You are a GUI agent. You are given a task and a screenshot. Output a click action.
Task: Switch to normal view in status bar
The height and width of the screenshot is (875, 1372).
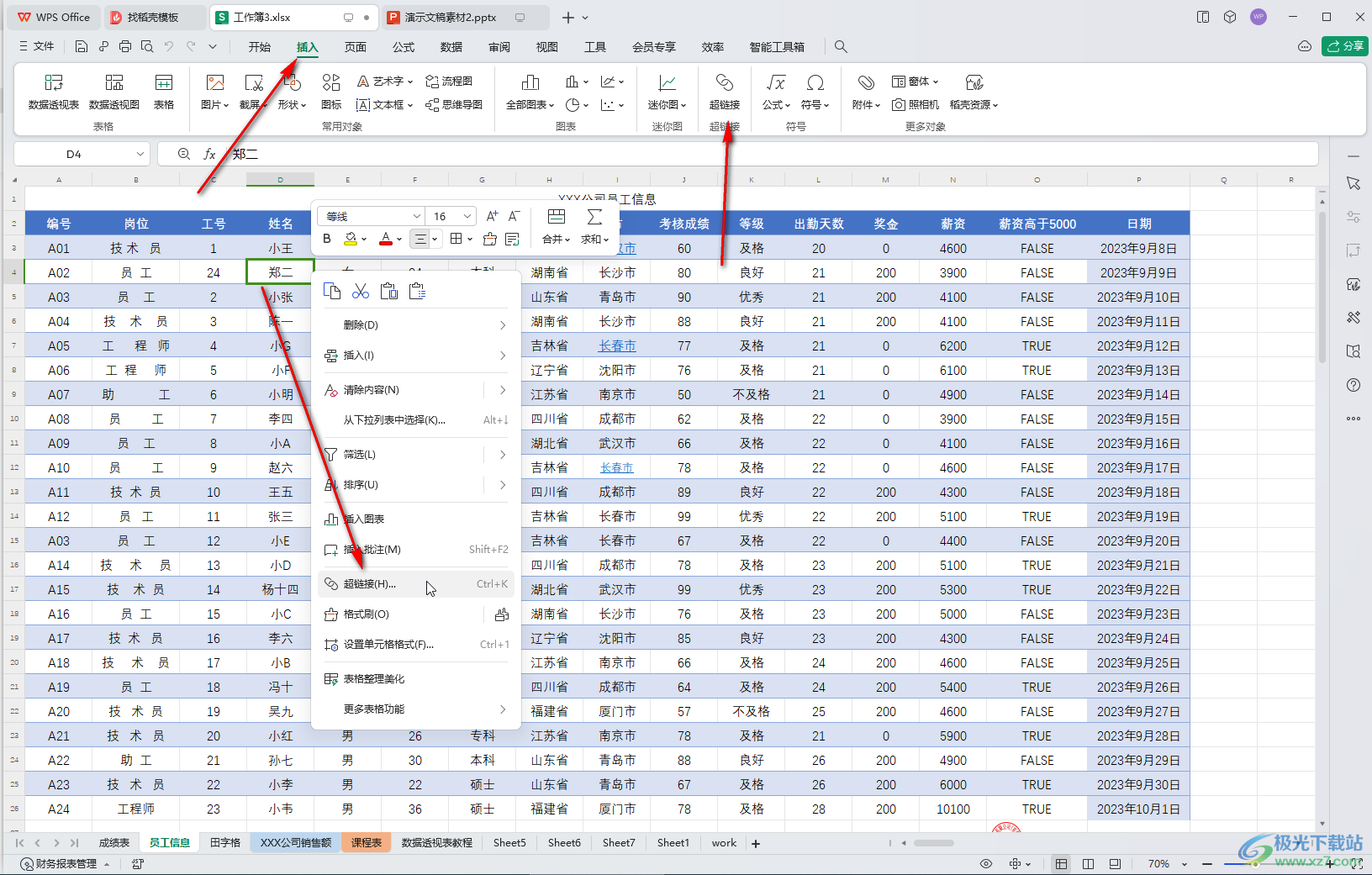(x=1062, y=864)
